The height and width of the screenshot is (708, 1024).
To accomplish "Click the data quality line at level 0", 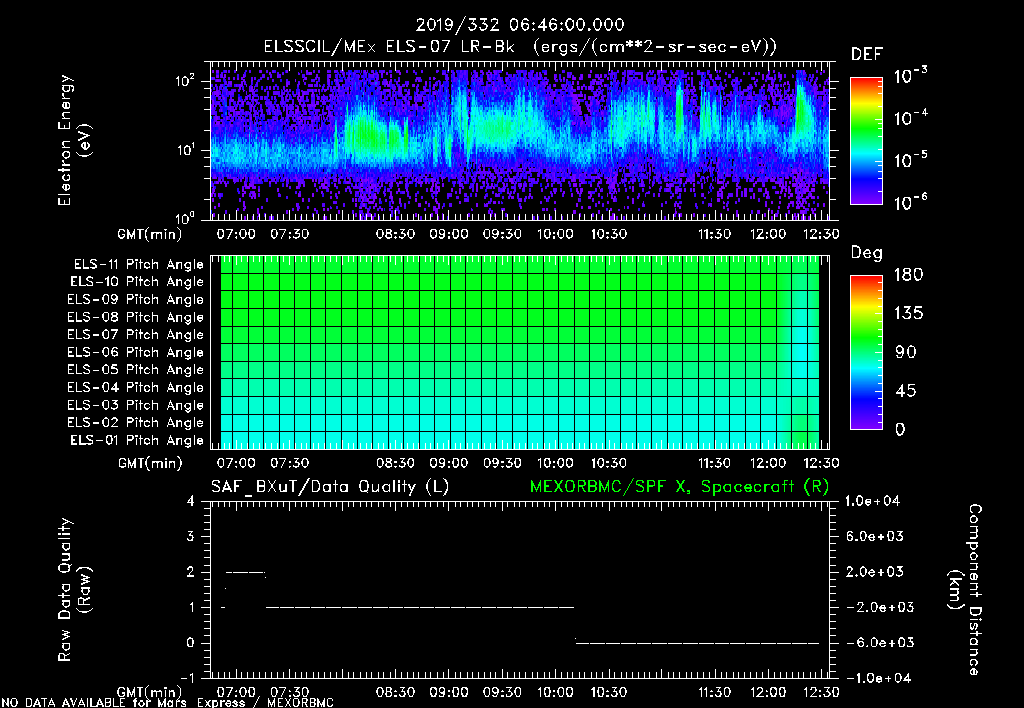I will (x=700, y=642).
